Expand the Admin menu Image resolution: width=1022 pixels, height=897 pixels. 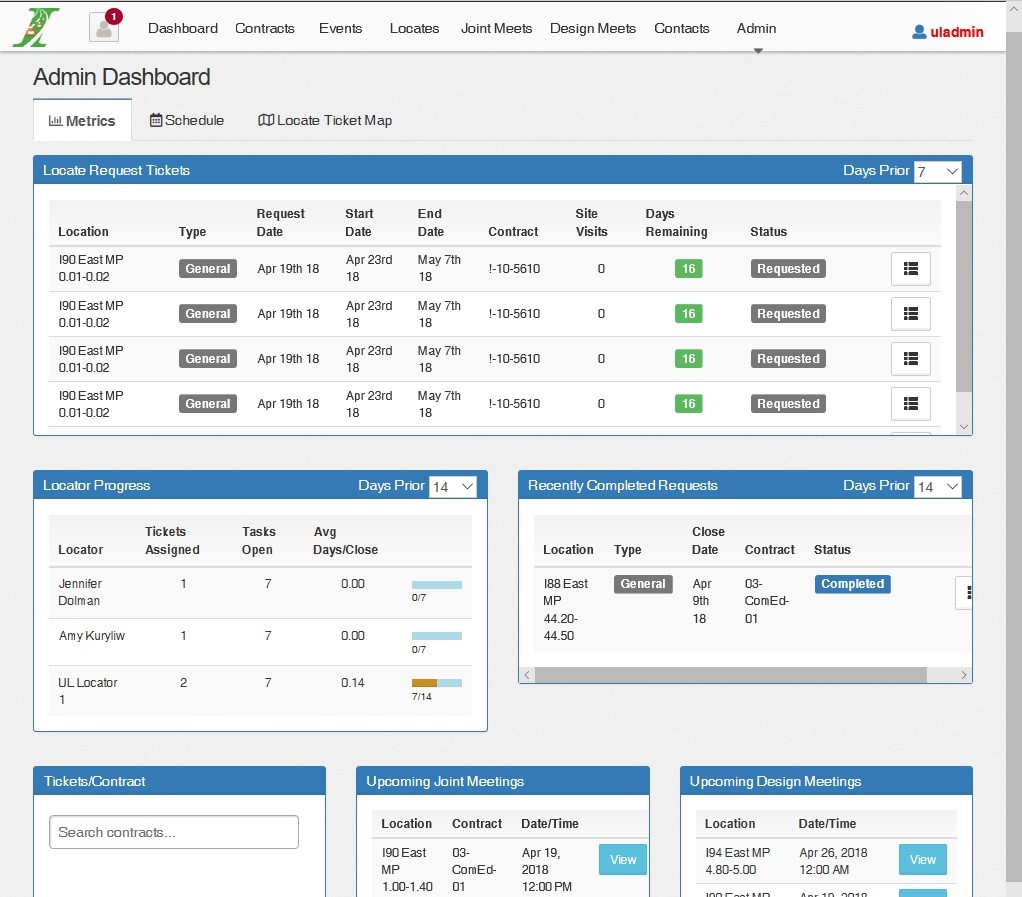756,29
